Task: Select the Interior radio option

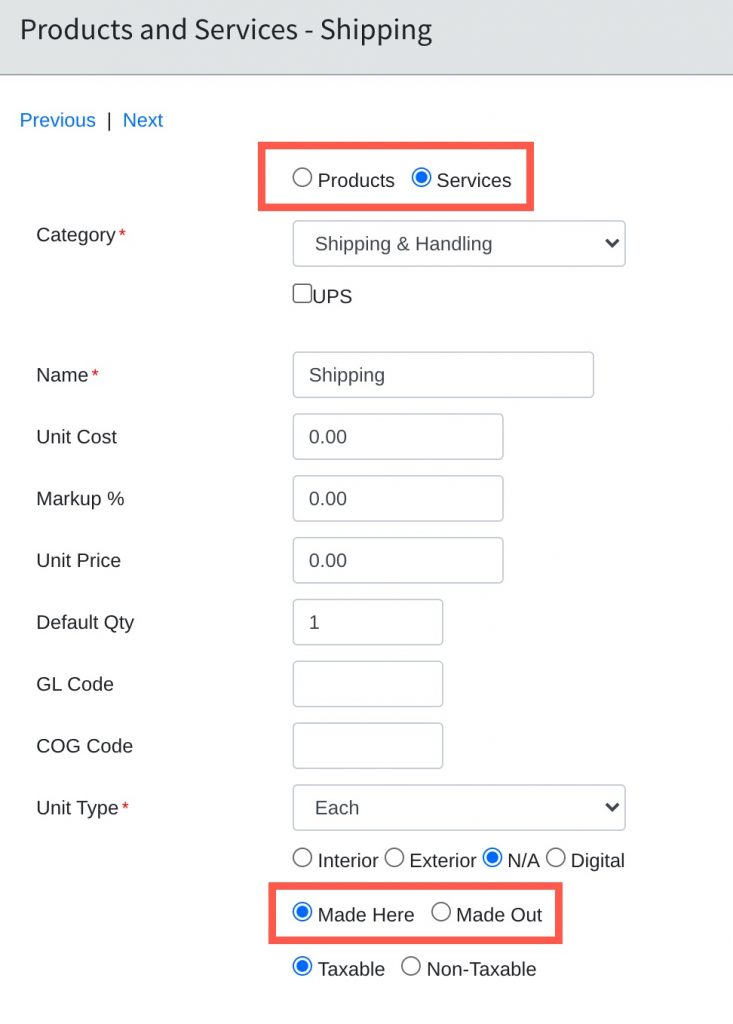Action: tap(302, 857)
